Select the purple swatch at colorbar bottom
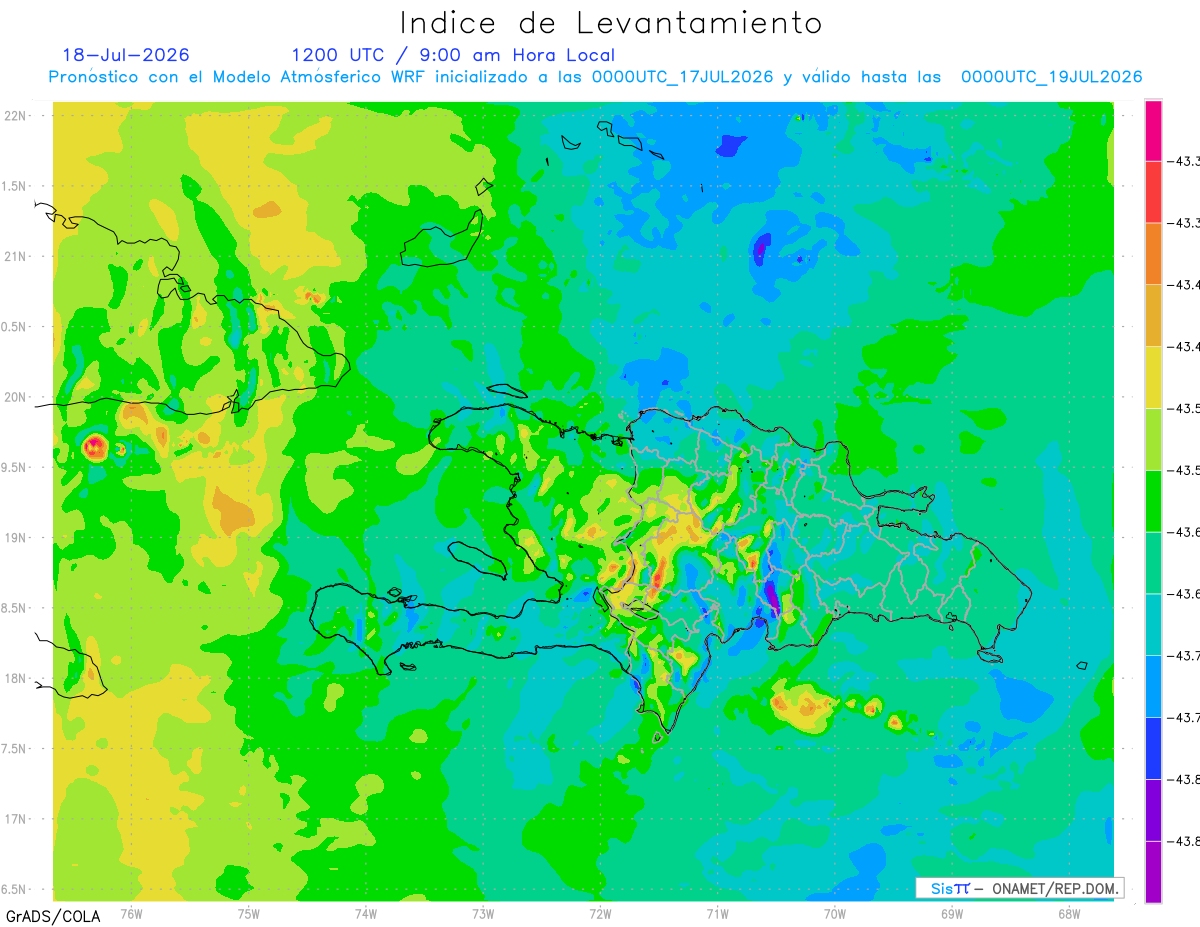 (1153, 872)
